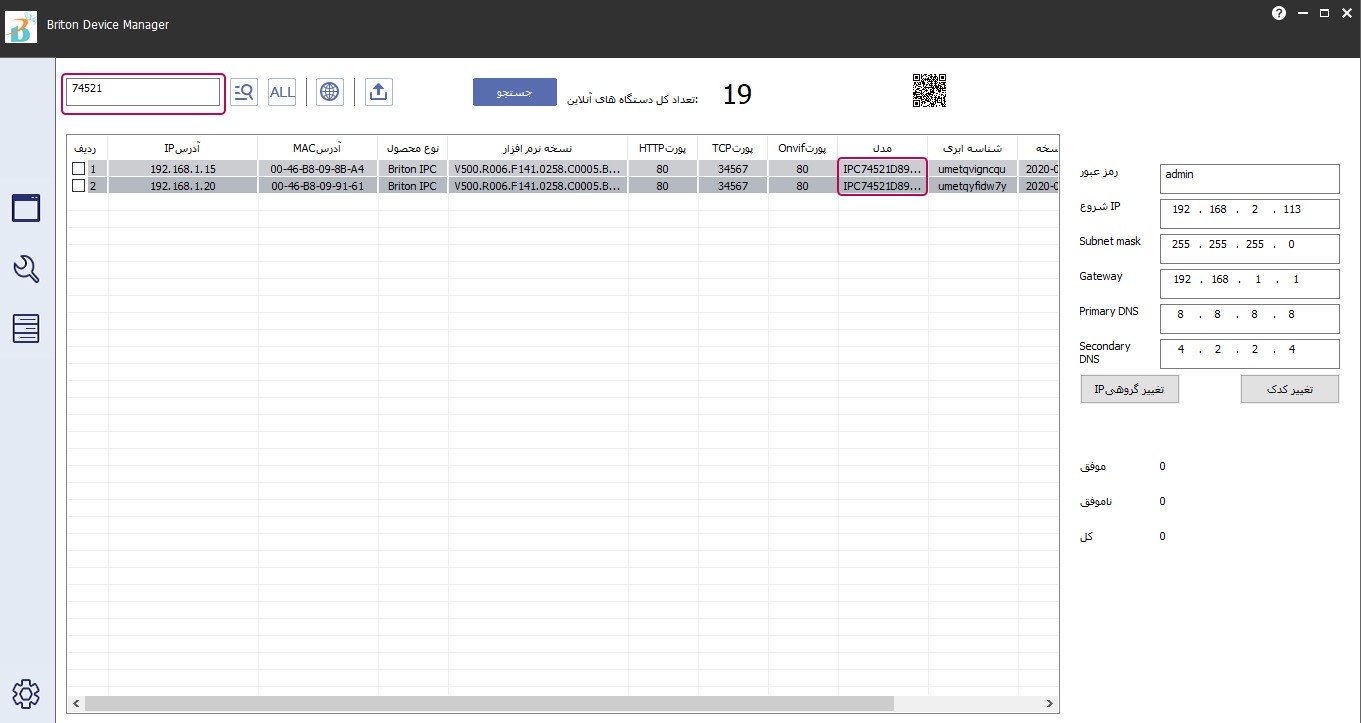This screenshot has height=723, width=1361.
Task: Click the upload export icon
Action: [378, 92]
